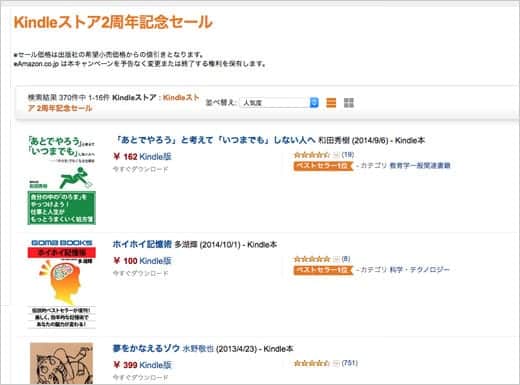Switch to list view icon
This screenshot has width=520, height=385.
pos(331,102)
